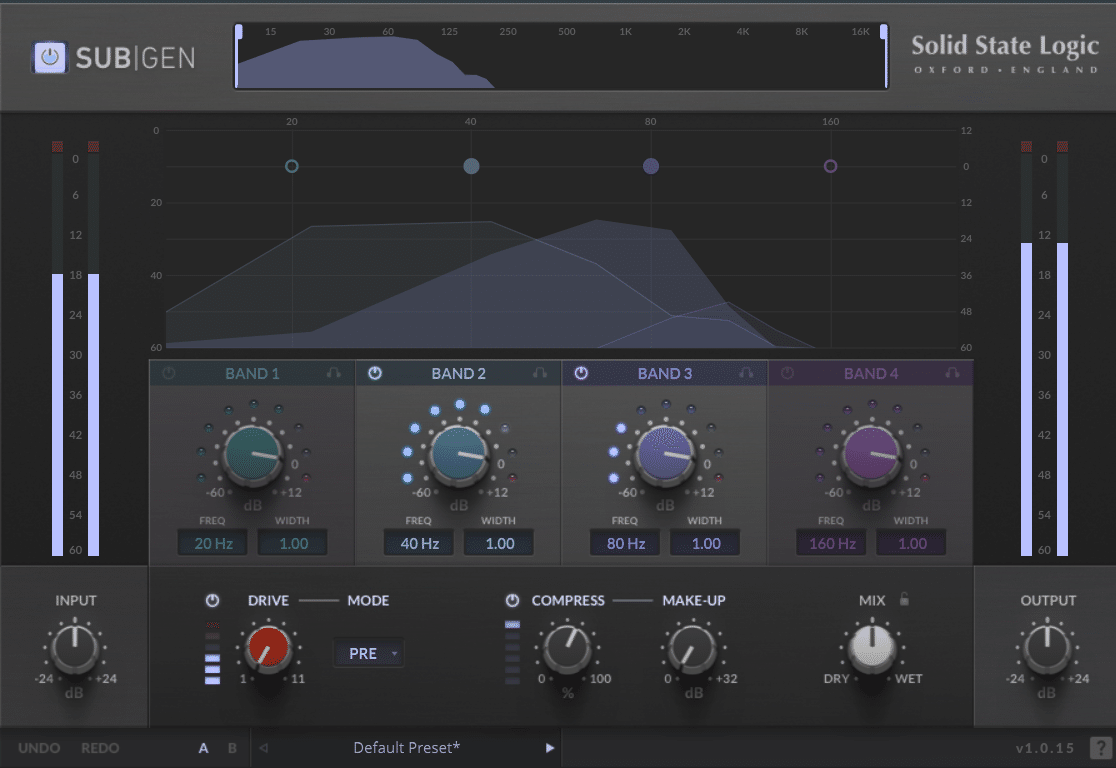Viewport: 1116px width, 768px height.
Task: Click the Band 3 headphone icon
Action: pyautogui.click(x=746, y=373)
